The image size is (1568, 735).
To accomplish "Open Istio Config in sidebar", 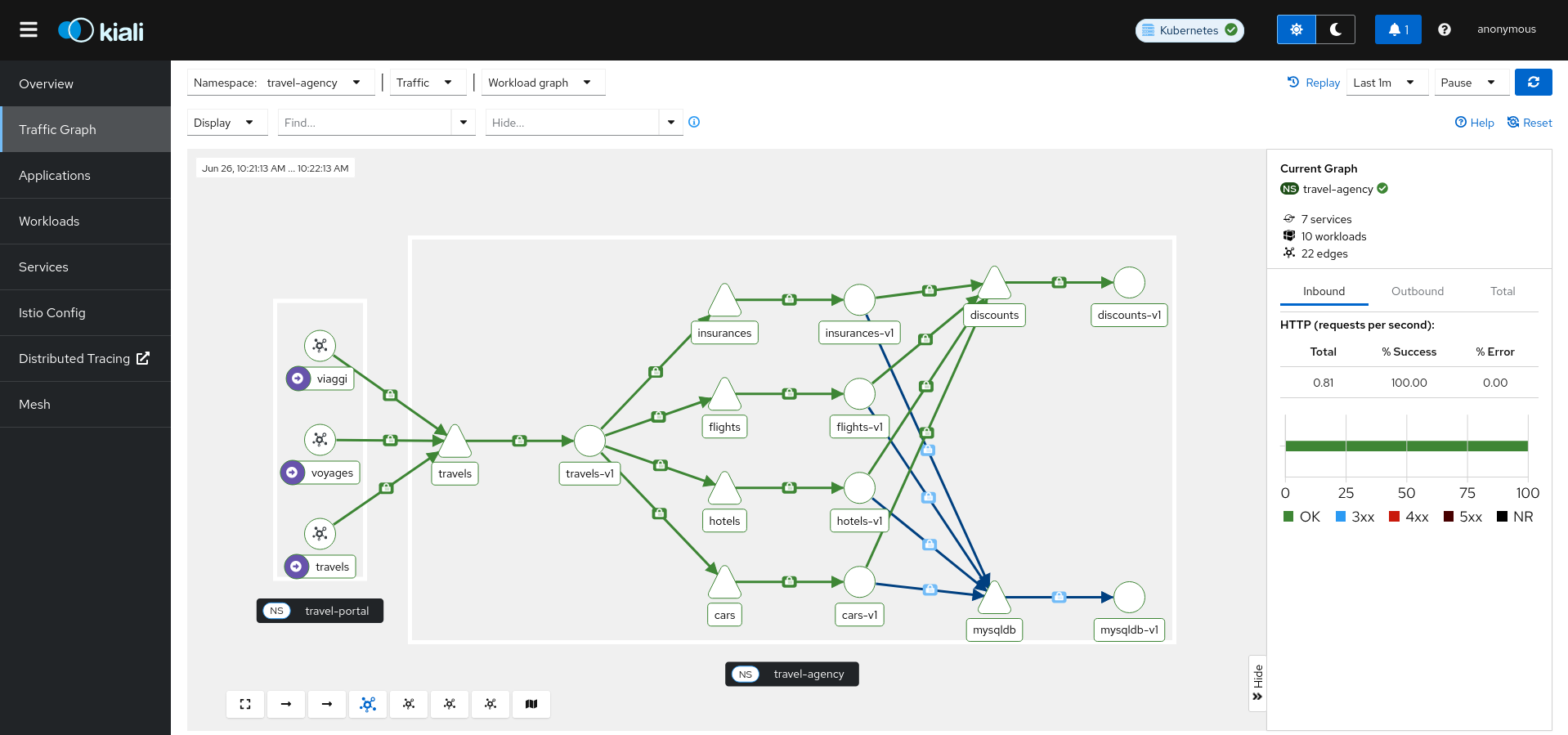I will click(52, 312).
